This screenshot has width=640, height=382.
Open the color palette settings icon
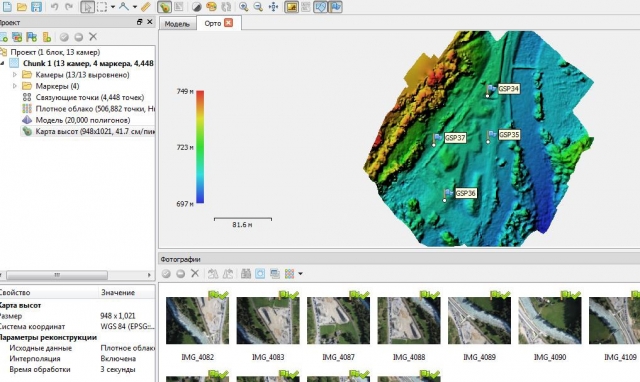click(x=211, y=7)
